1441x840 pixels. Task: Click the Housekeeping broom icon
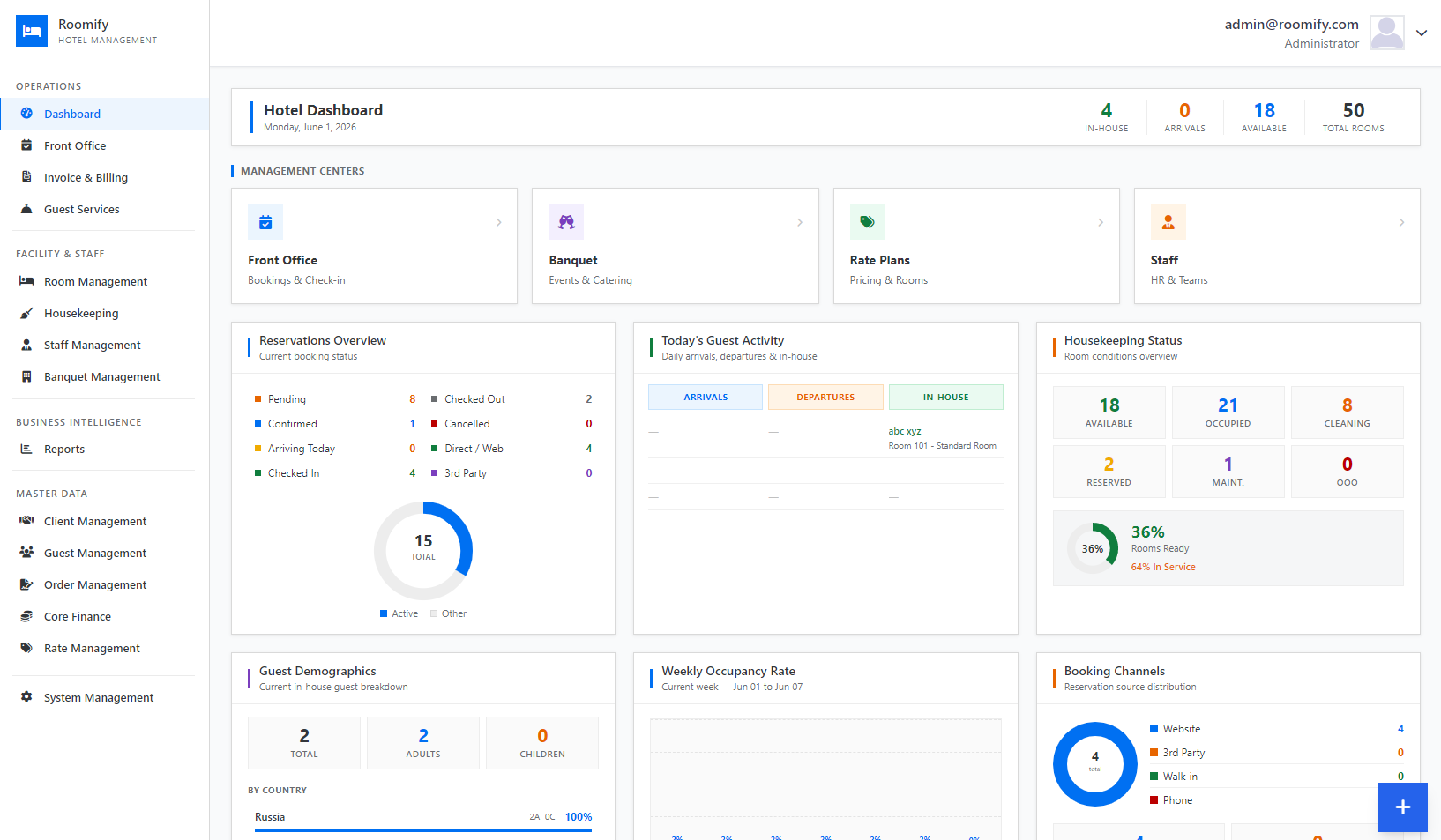pos(26,313)
